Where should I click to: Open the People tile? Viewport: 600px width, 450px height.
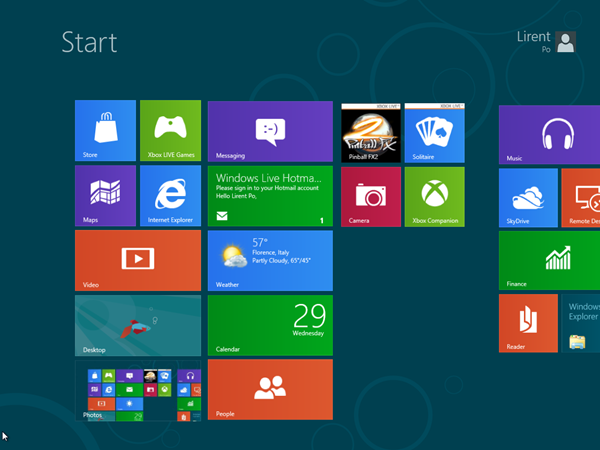click(x=270, y=390)
